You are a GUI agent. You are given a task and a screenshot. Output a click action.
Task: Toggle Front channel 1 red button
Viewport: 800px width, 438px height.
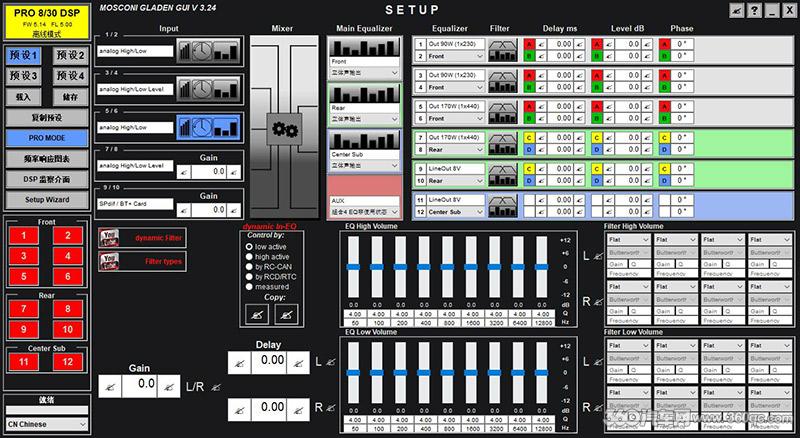click(23, 236)
